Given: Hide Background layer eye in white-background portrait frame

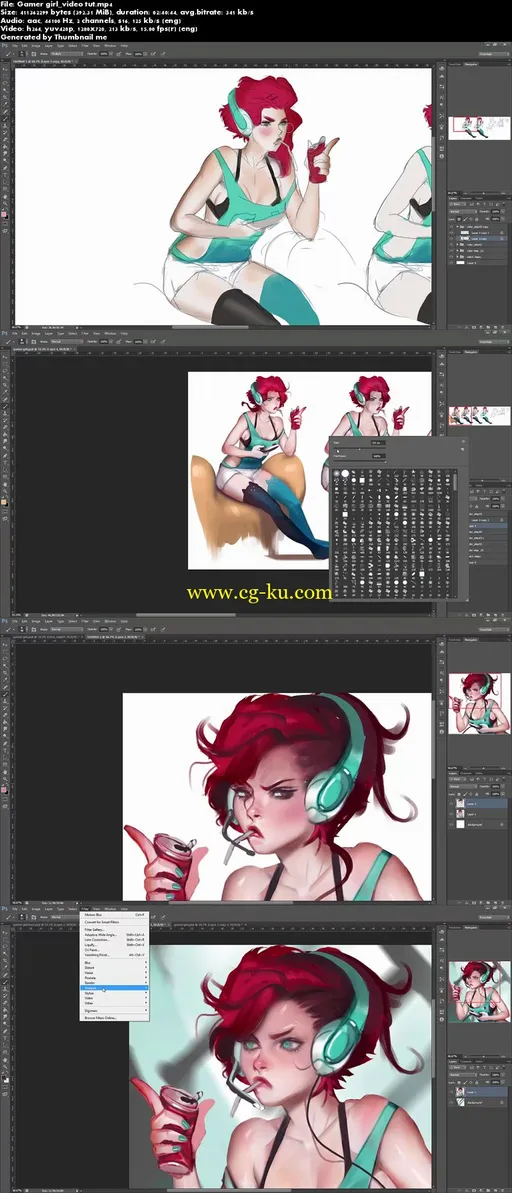Looking at the screenshot, I should [x=451, y=825].
